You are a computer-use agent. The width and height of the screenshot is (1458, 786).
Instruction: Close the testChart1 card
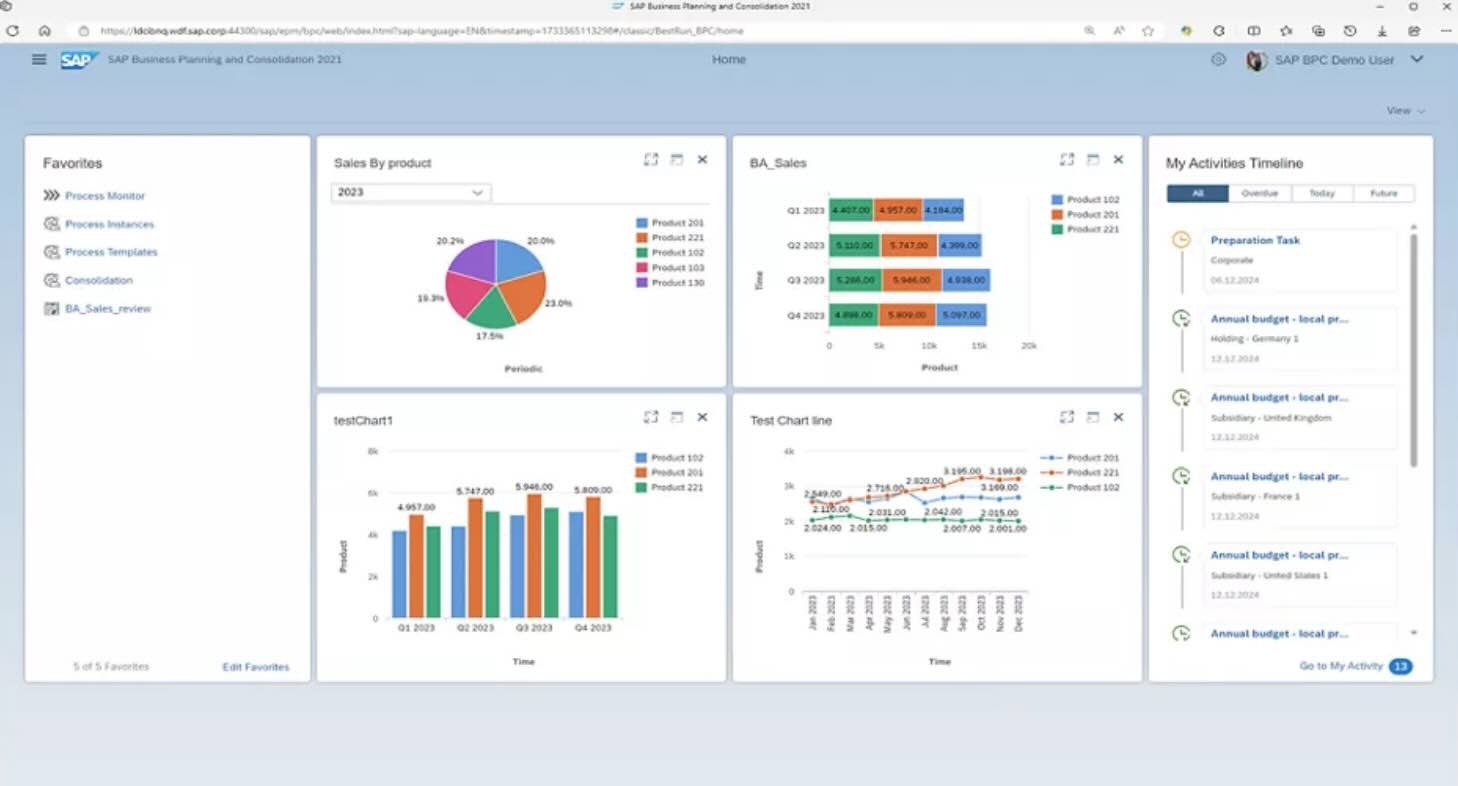[x=702, y=417]
